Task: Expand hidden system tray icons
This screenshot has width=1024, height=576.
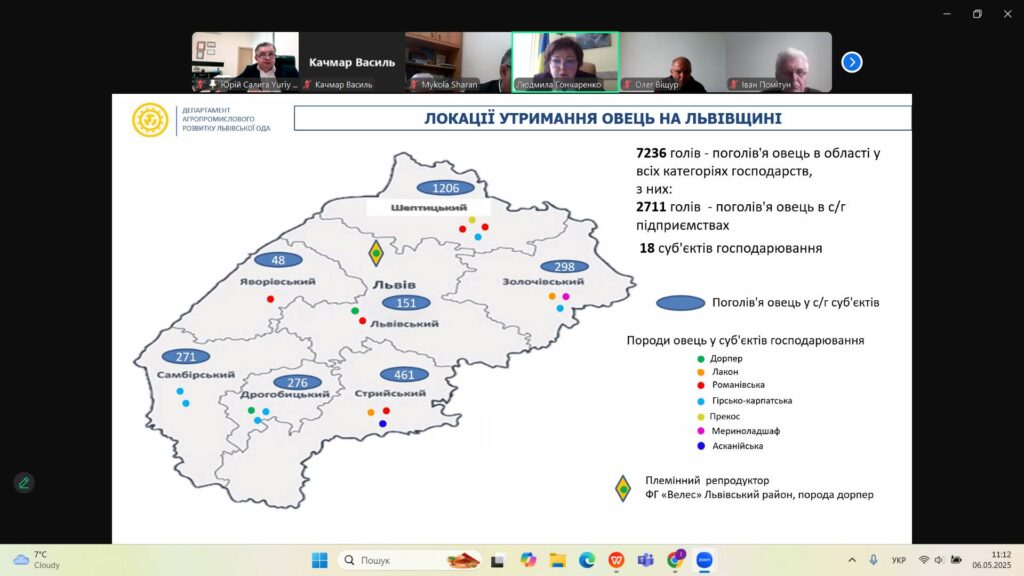Action: (852, 560)
